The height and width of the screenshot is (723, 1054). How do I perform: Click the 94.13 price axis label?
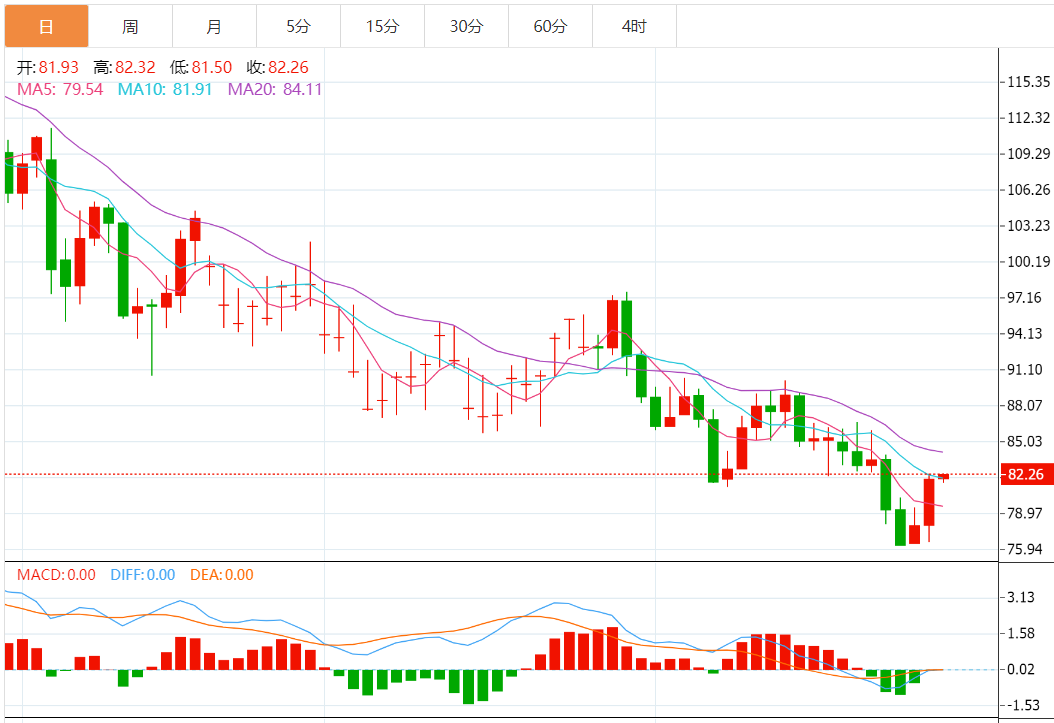pos(1025,334)
